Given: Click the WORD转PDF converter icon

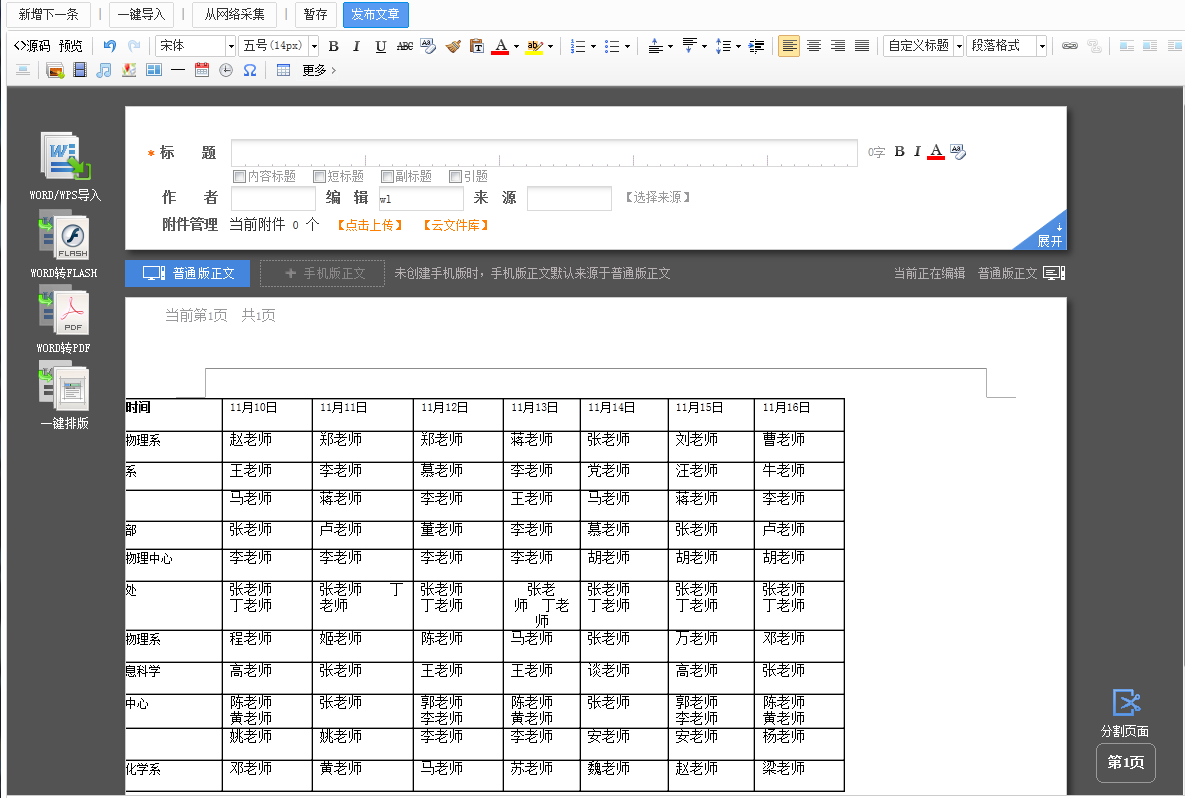Looking at the screenshot, I should pos(64,313).
